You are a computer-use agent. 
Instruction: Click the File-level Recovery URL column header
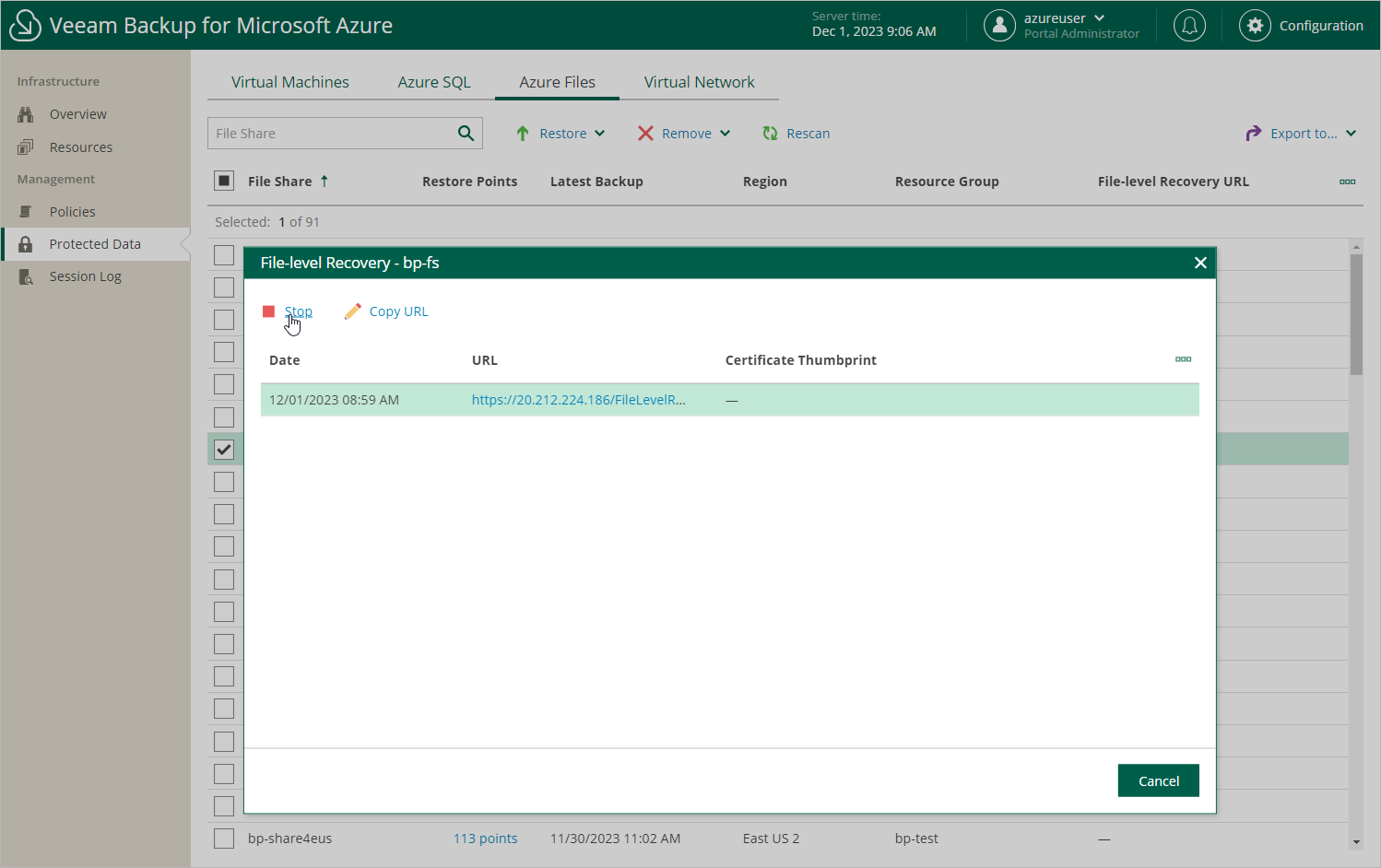tap(1174, 182)
